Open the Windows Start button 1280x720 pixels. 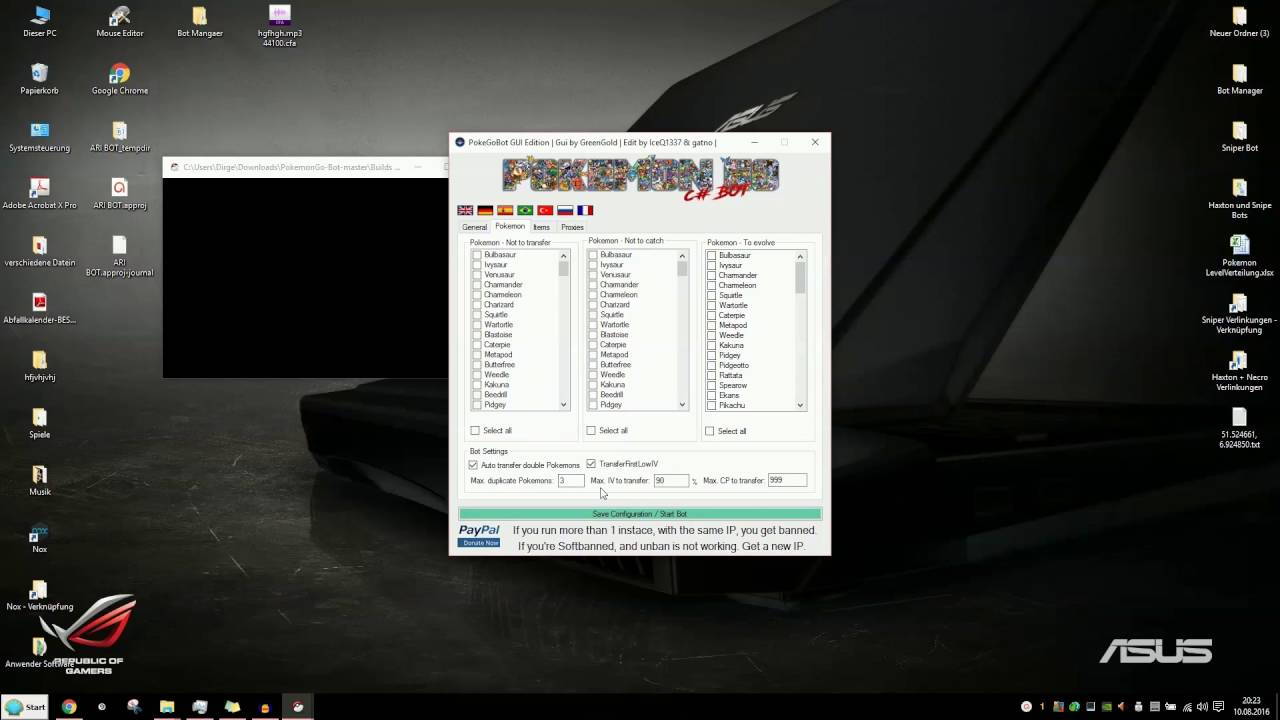coord(25,707)
